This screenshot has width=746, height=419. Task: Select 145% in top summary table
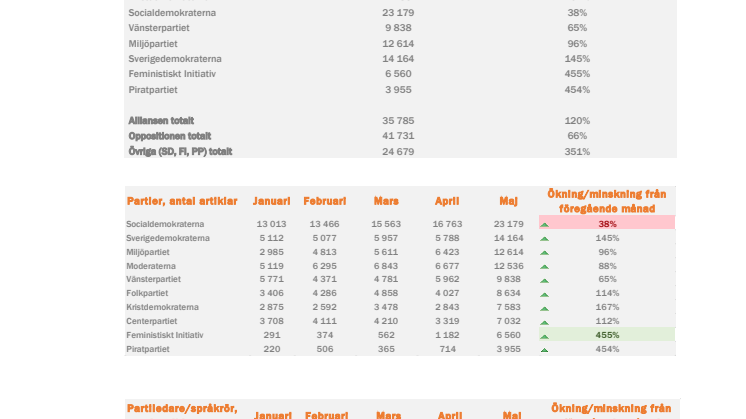point(577,59)
